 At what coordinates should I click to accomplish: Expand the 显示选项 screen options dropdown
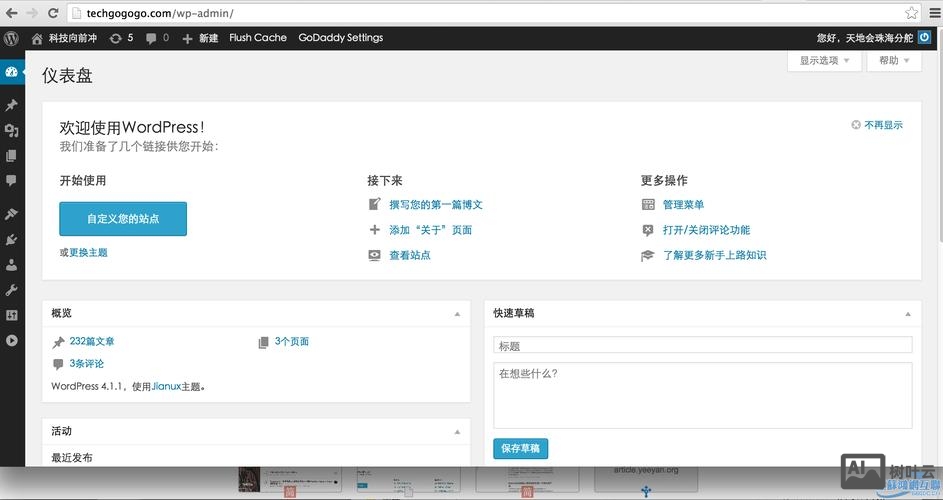[x=825, y=61]
